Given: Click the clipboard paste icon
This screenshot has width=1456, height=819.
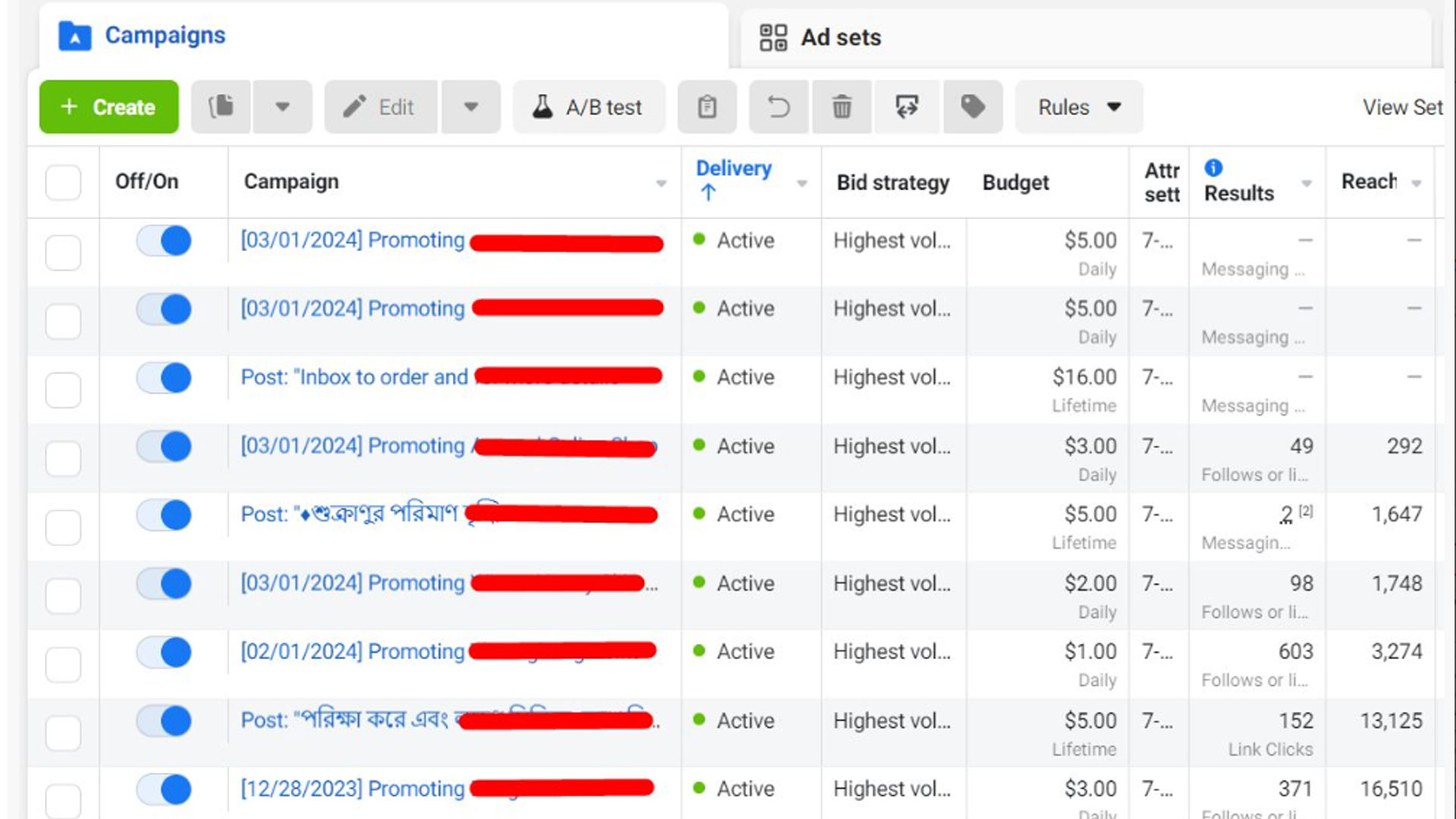Looking at the screenshot, I should point(707,107).
